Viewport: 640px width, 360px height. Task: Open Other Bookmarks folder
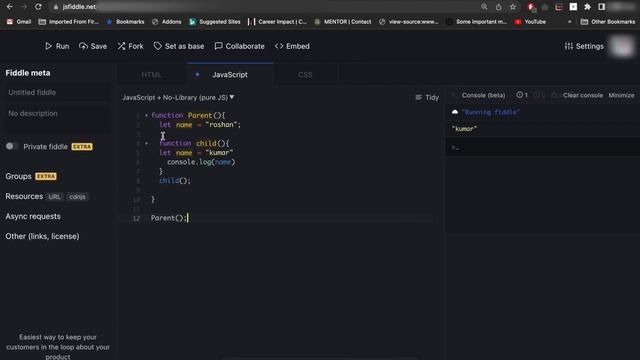(x=608, y=22)
